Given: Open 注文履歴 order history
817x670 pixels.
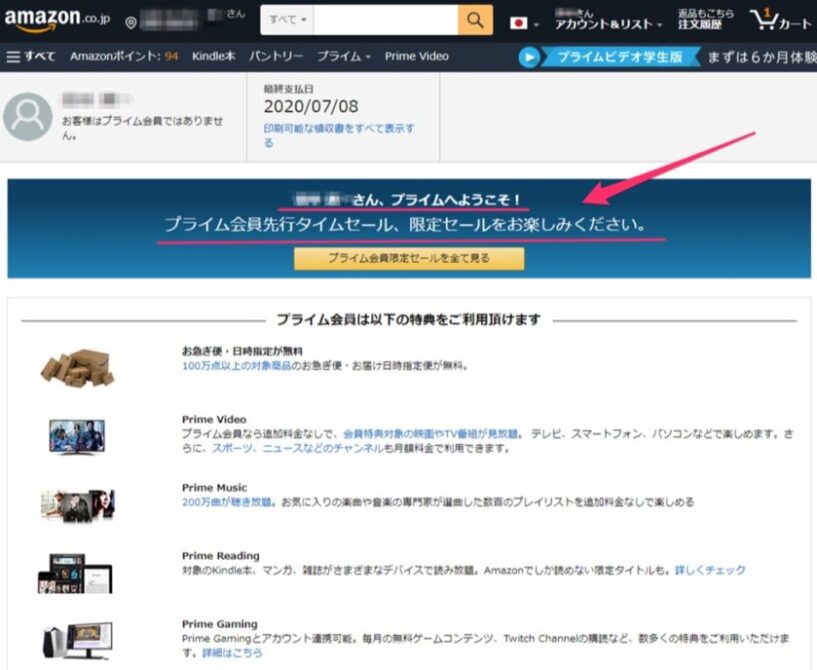Looking at the screenshot, I should pyautogui.click(x=705, y=20).
